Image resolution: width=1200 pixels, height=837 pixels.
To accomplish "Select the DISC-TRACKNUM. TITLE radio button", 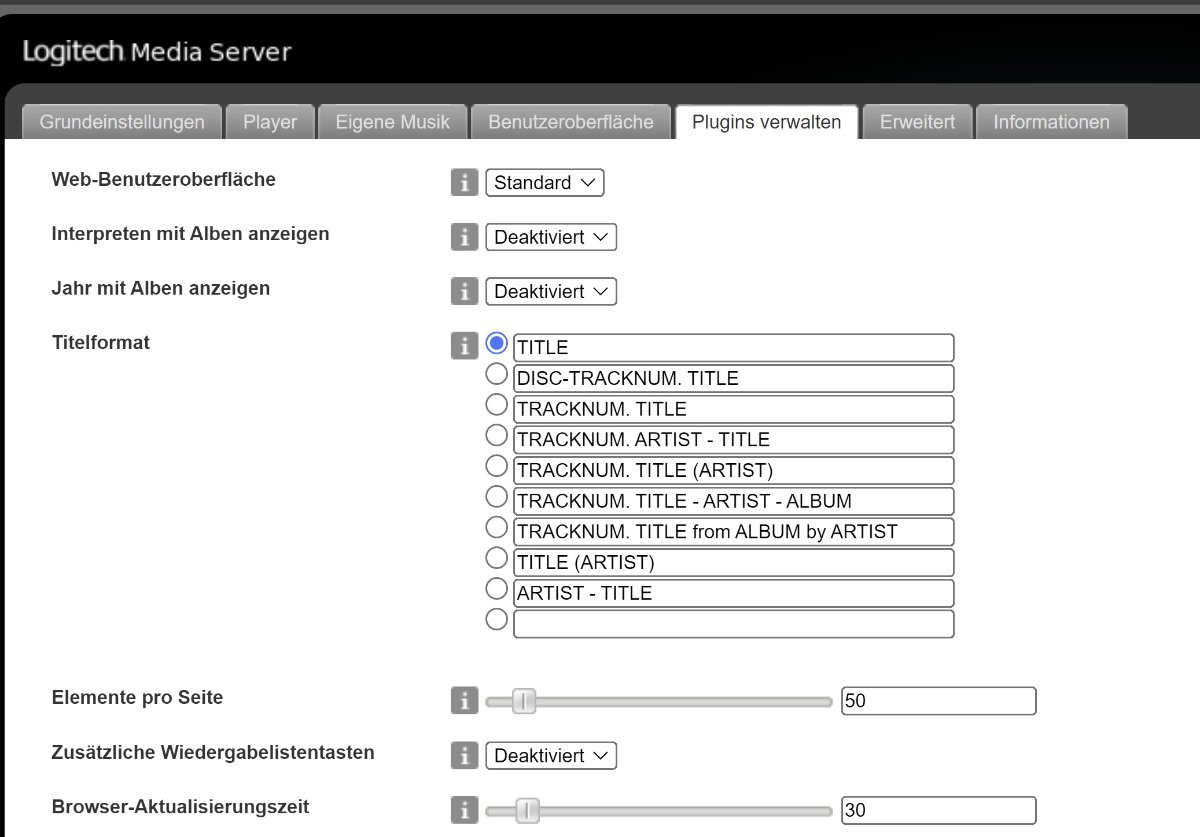I will (x=497, y=375).
